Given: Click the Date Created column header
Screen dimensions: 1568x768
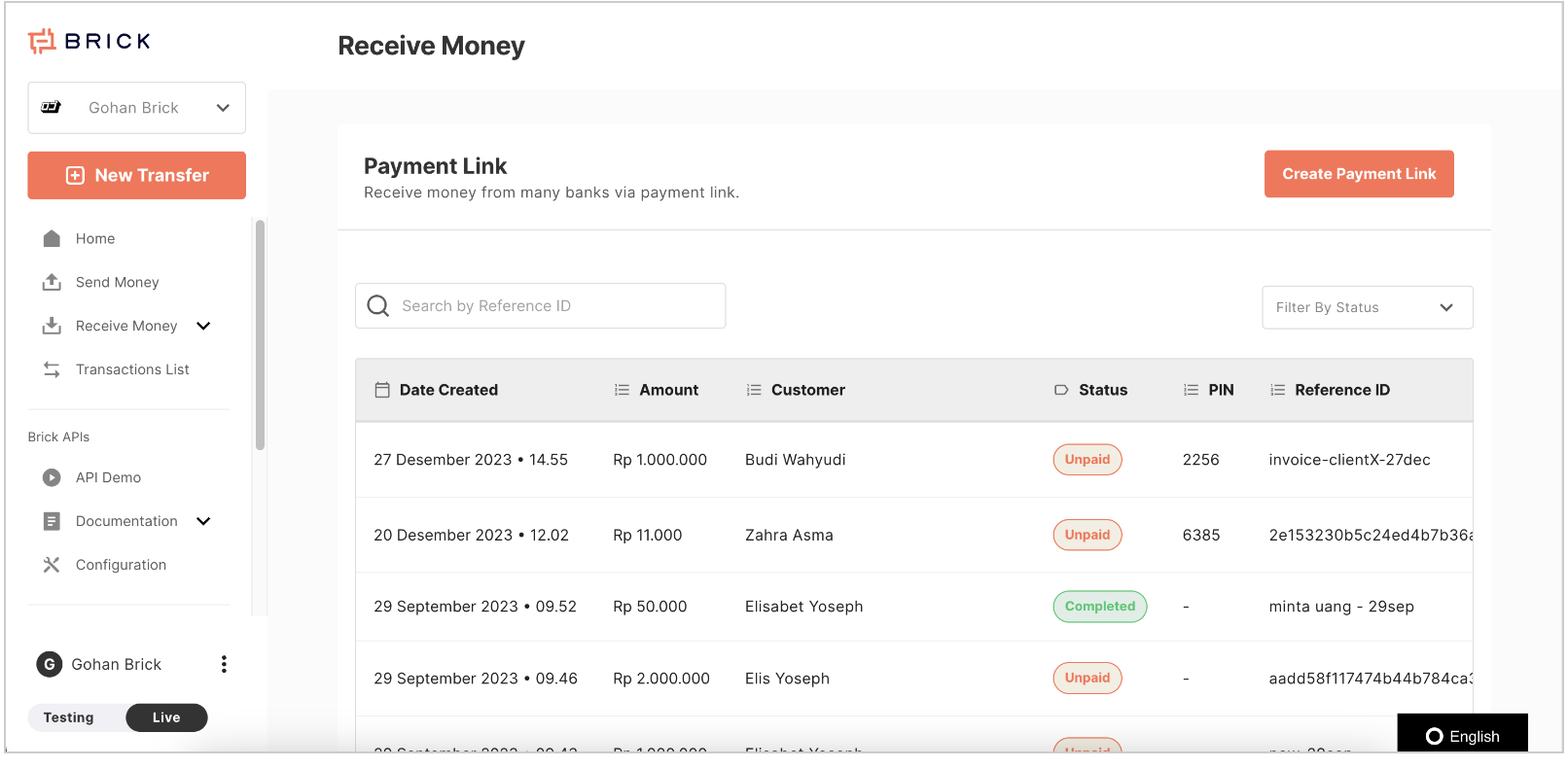Looking at the screenshot, I should (x=448, y=390).
